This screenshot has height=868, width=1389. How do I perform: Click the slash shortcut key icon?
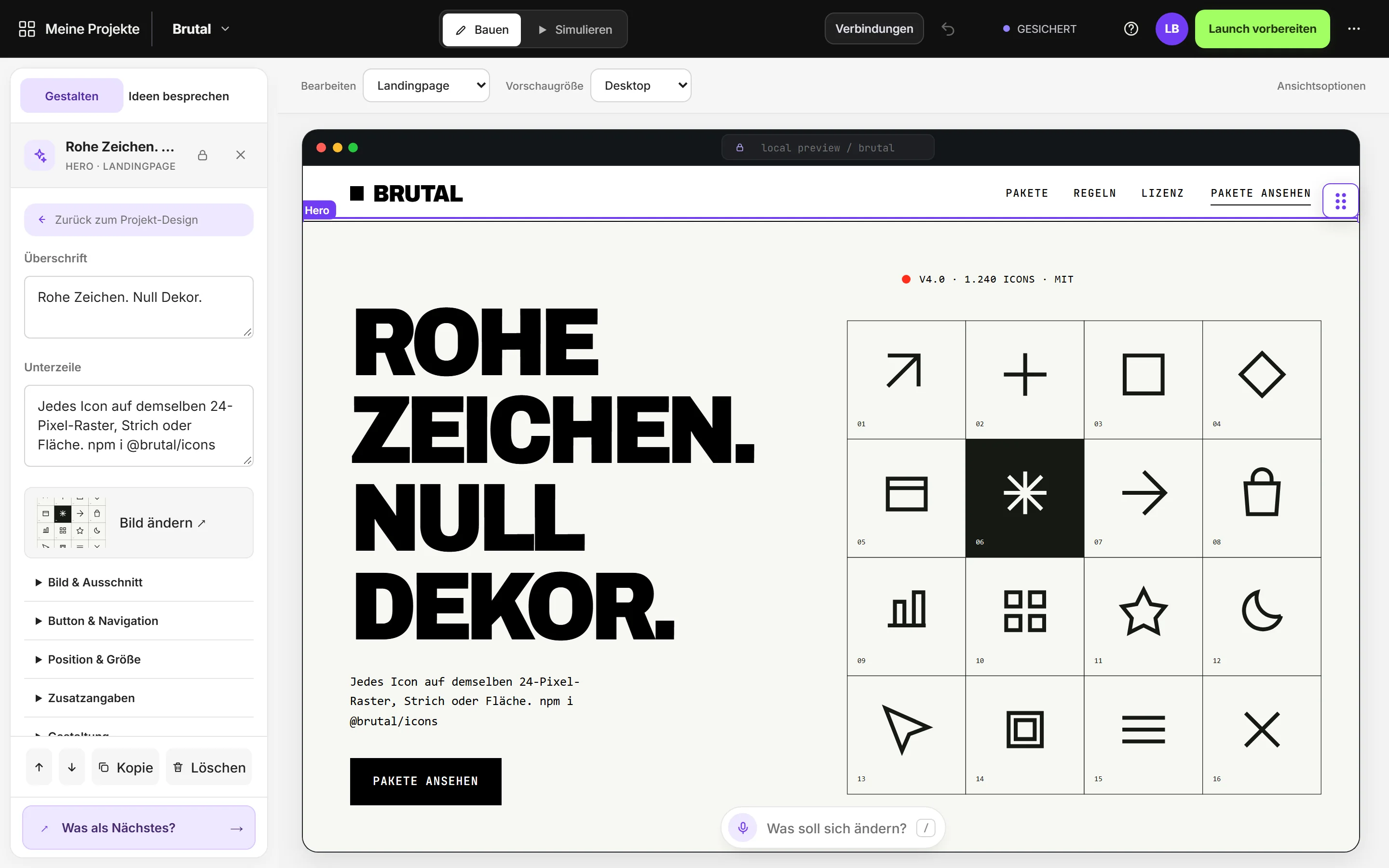click(x=925, y=828)
